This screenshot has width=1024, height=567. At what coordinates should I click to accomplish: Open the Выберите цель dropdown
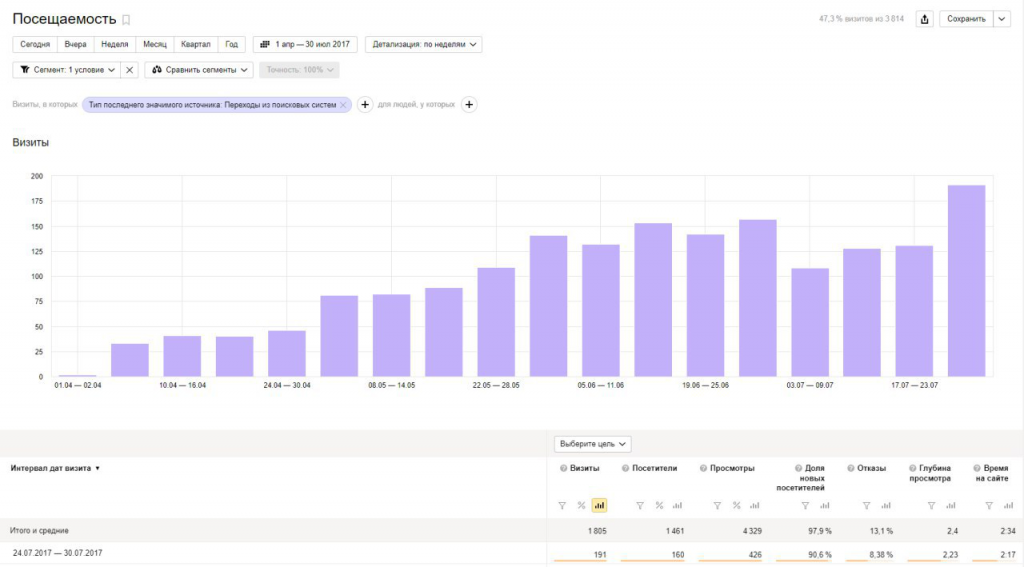pos(592,444)
